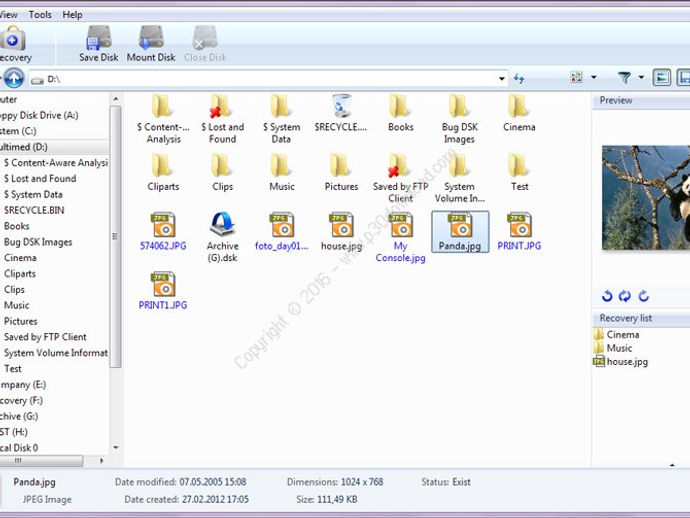The width and height of the screenshot is (690, 518).
Task: Go up one level with the blue arrow
Action: pos(14,79)
